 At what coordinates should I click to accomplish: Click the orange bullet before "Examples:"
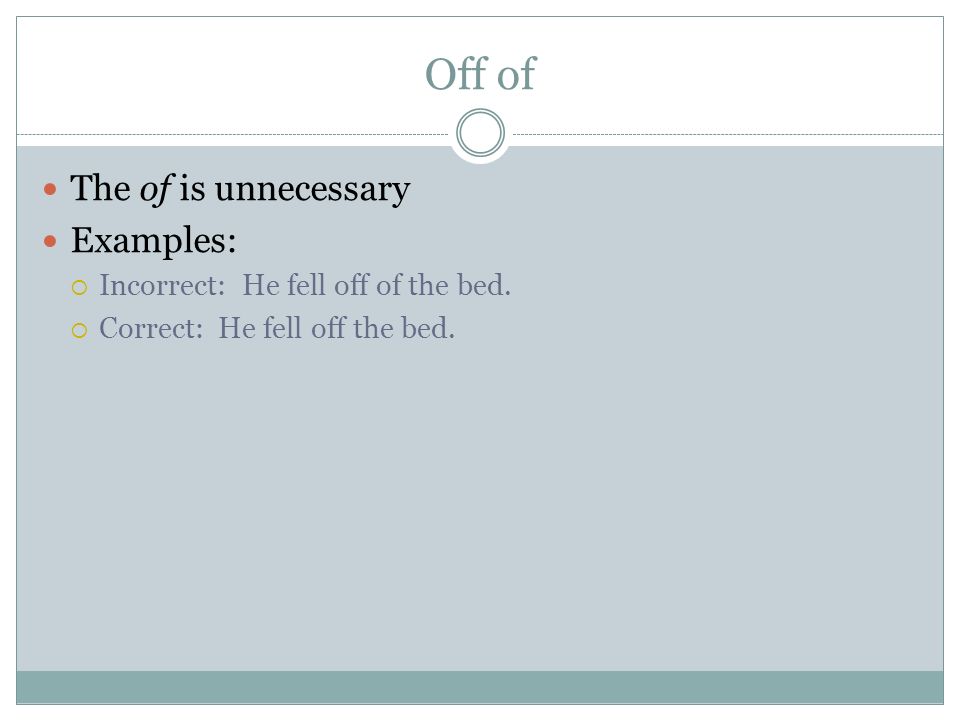click(50, 241)
